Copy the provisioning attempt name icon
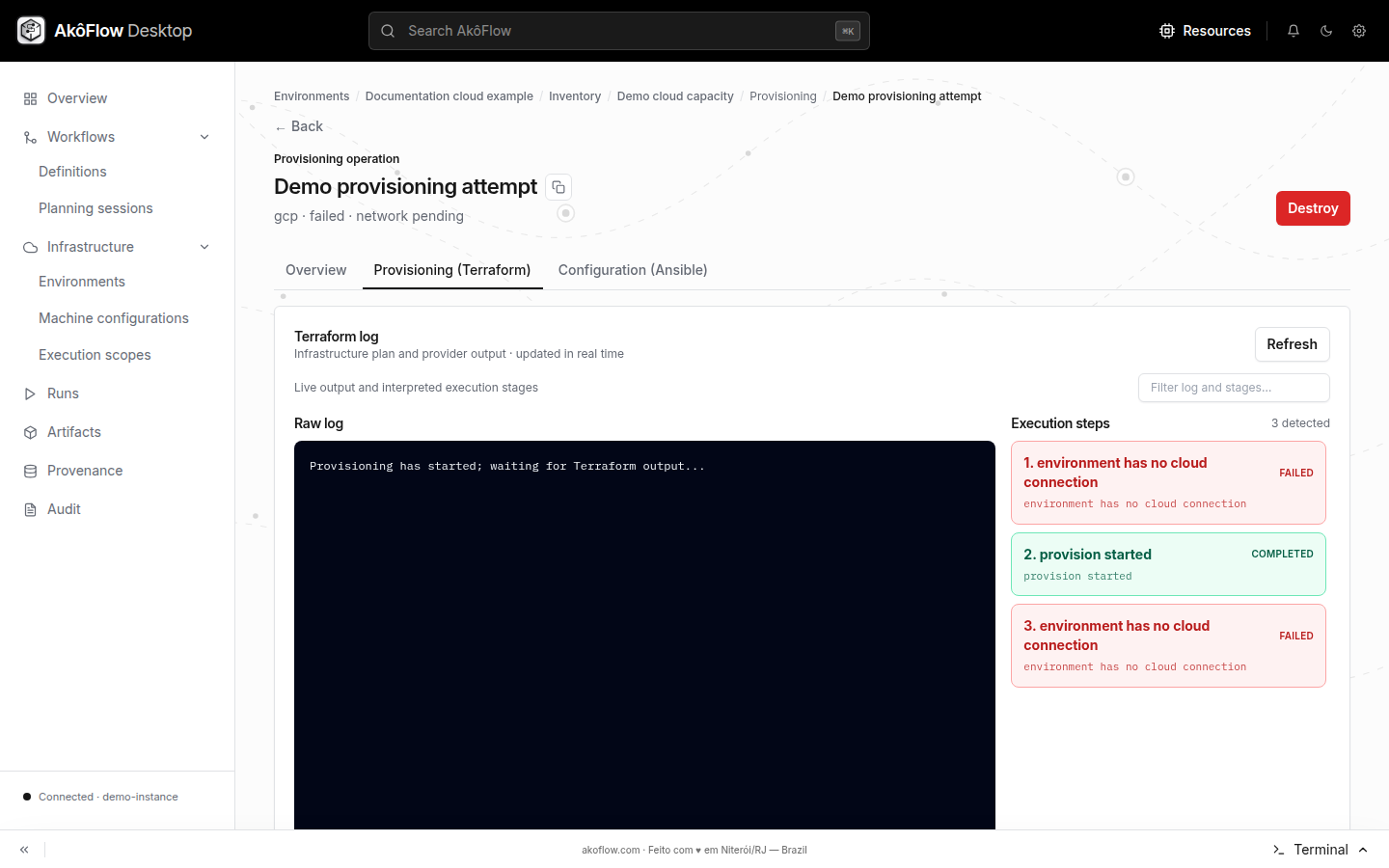The width and height of the screenshot is (1389, 868). coord(558,187)
